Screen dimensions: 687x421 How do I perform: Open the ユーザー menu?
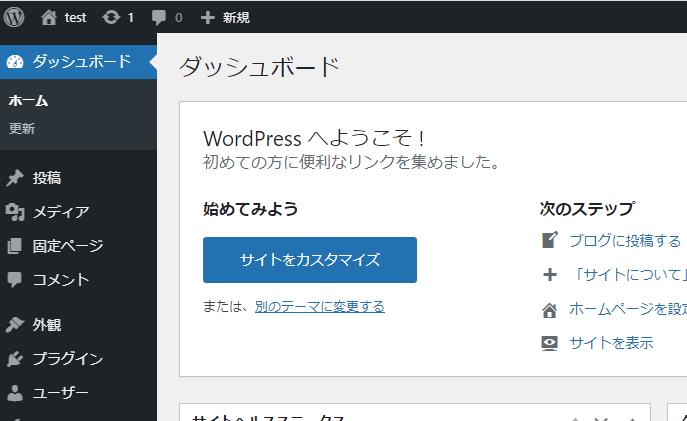[x=60, y=393]
